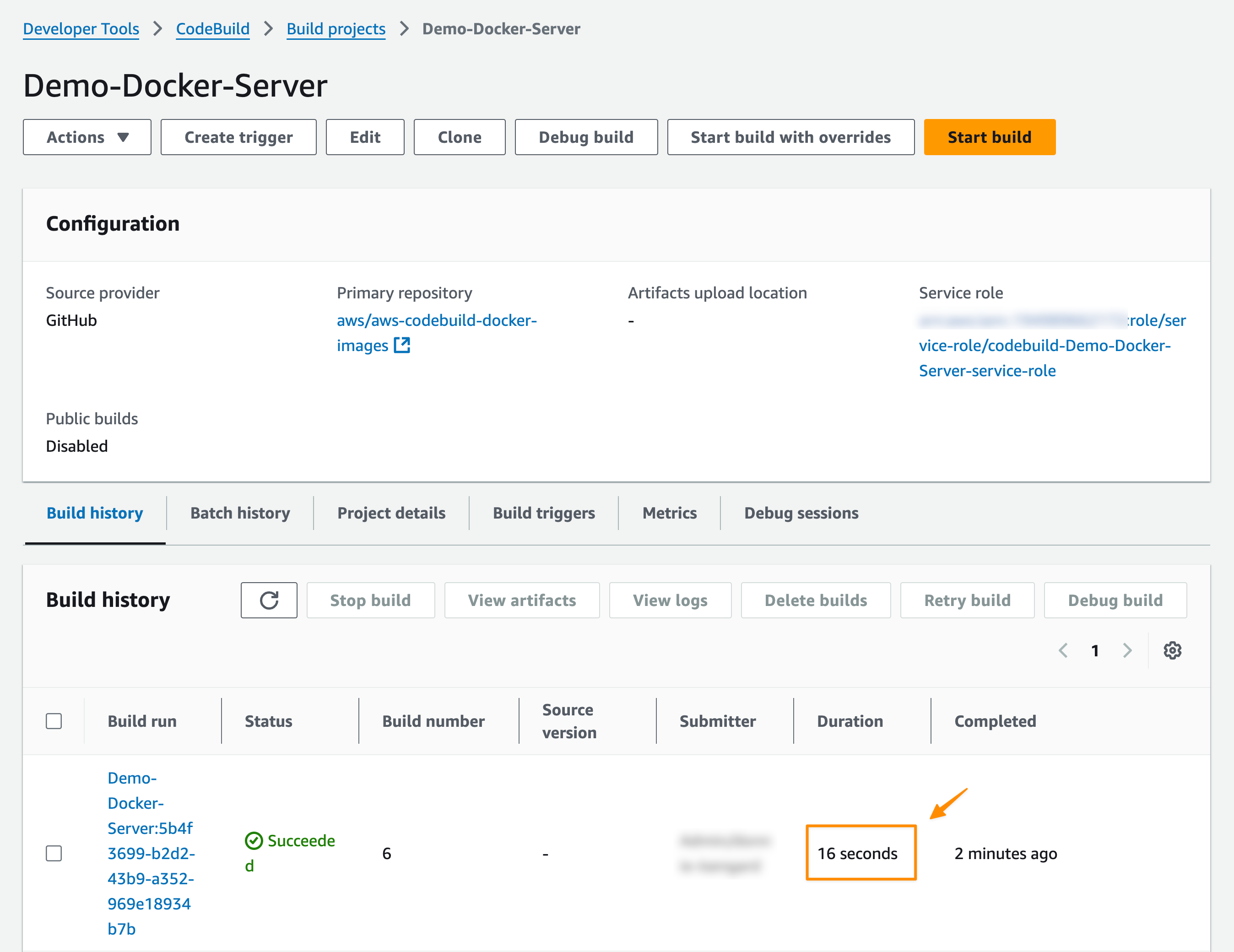Open the Actions dropdown menu
Viewport: 1234px width, 952px height.
pos(87,137)
